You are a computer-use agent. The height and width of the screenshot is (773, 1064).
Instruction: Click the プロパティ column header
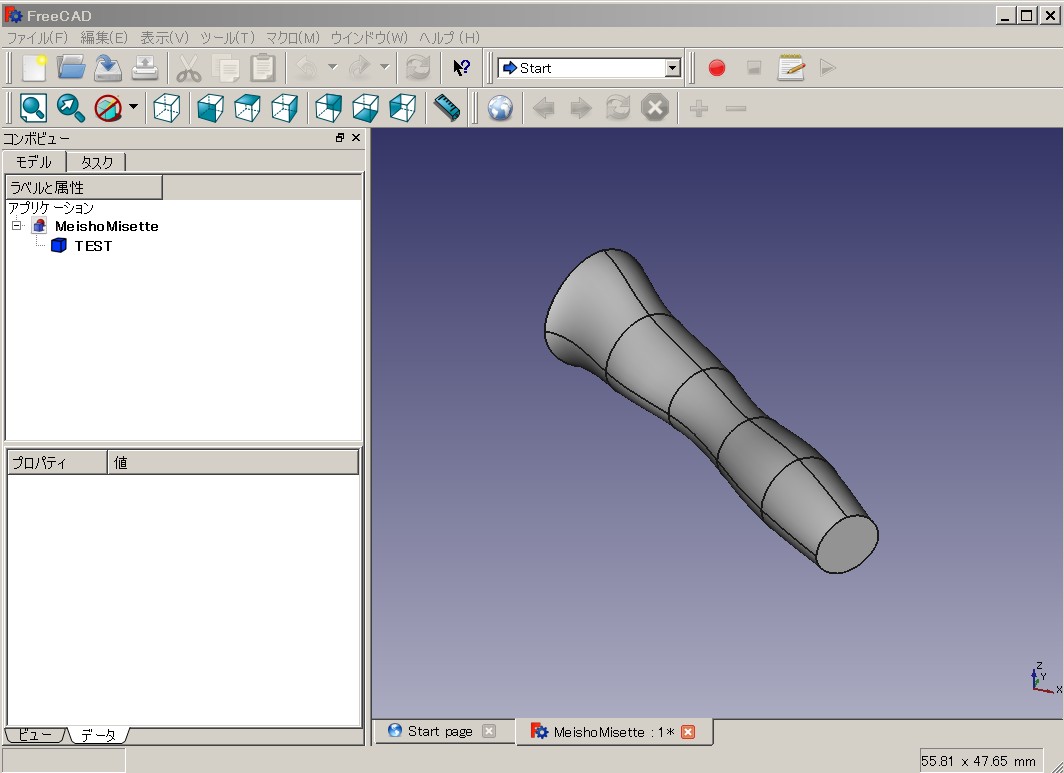tap(58, 462)
